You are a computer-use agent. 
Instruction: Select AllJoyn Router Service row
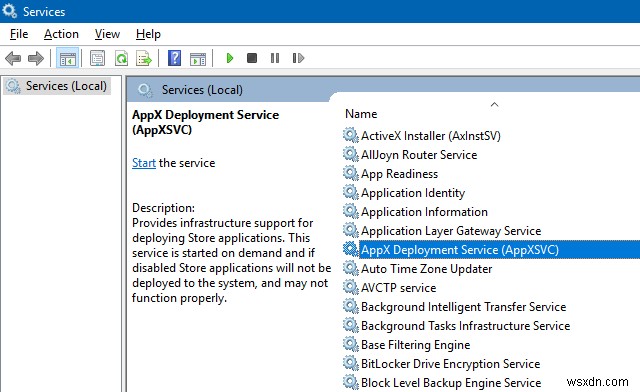(419, 155)
